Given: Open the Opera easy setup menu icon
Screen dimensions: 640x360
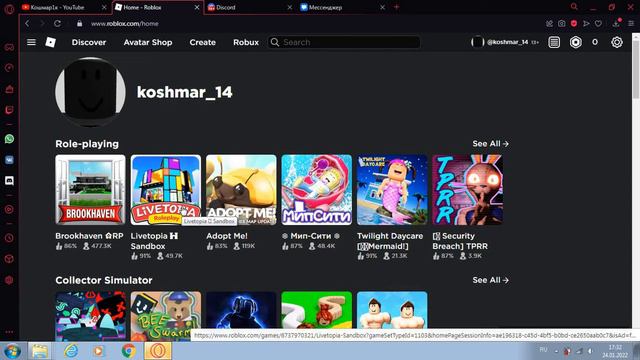Looking at the screenshot, I should [631, 24].
